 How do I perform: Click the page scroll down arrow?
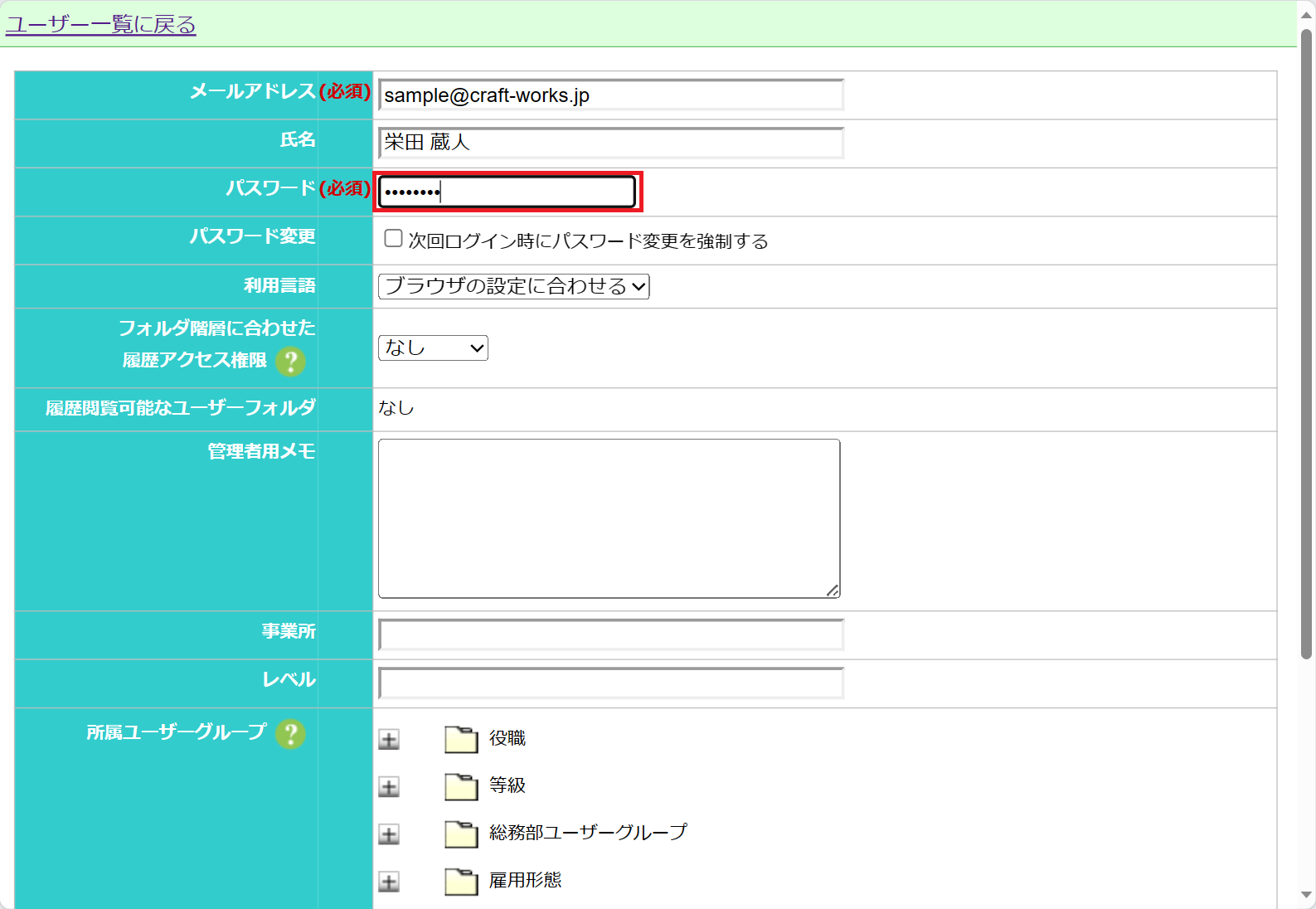coord(1307,895)
